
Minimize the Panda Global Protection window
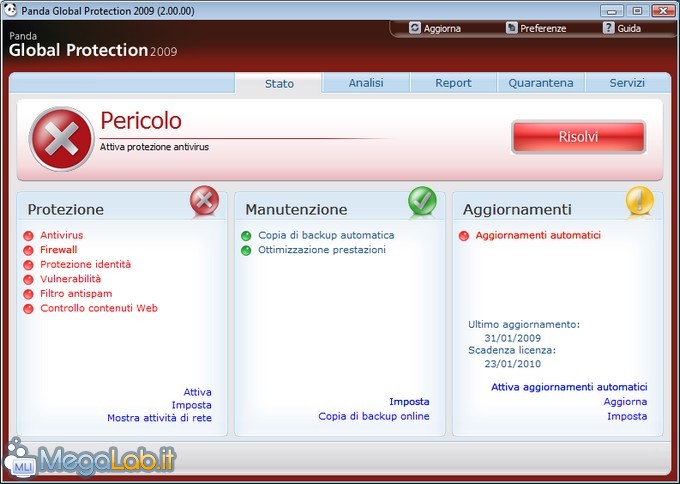click(x=612, y=10)
